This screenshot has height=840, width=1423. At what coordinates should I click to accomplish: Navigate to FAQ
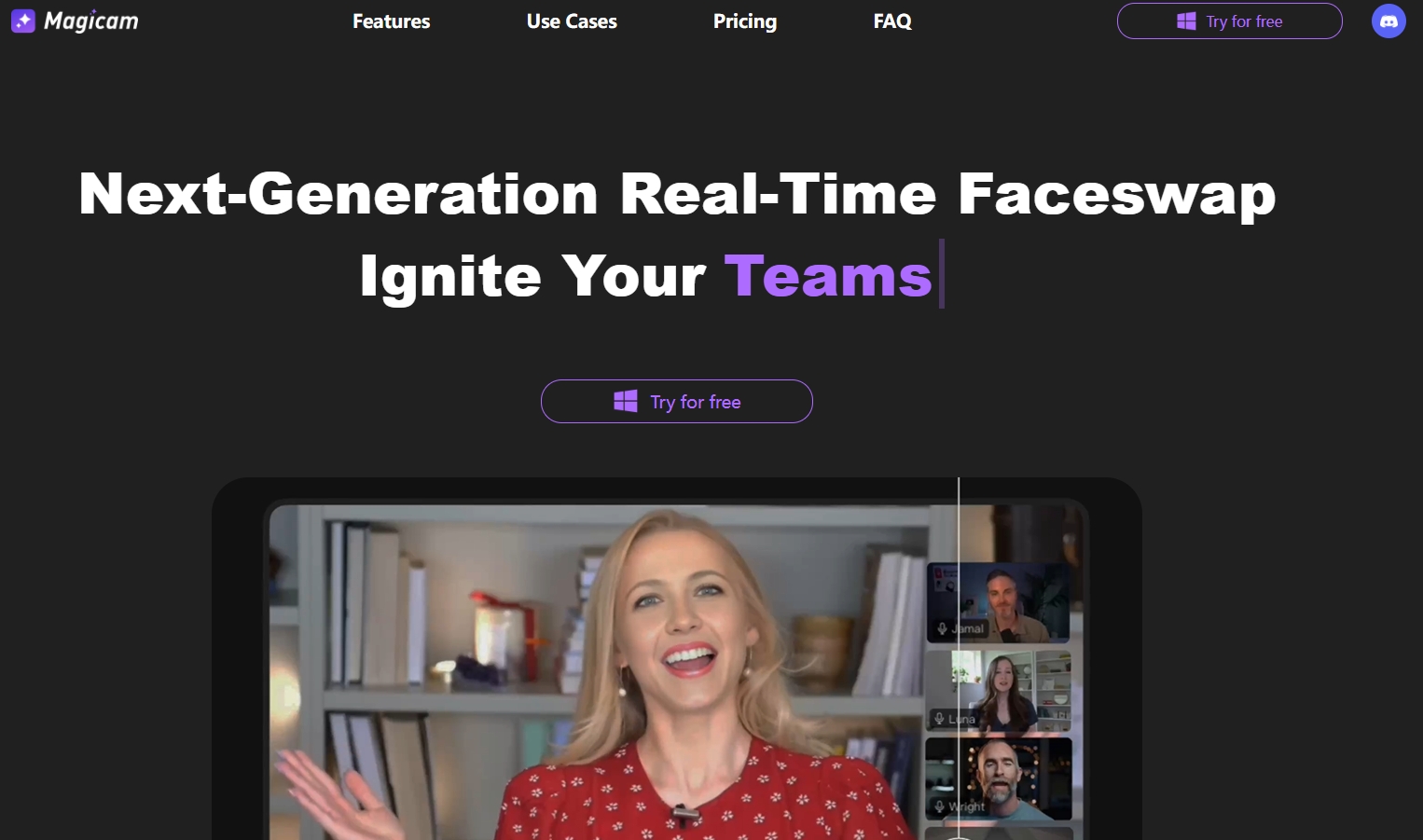pyautogui.click(x=892, y=21)
